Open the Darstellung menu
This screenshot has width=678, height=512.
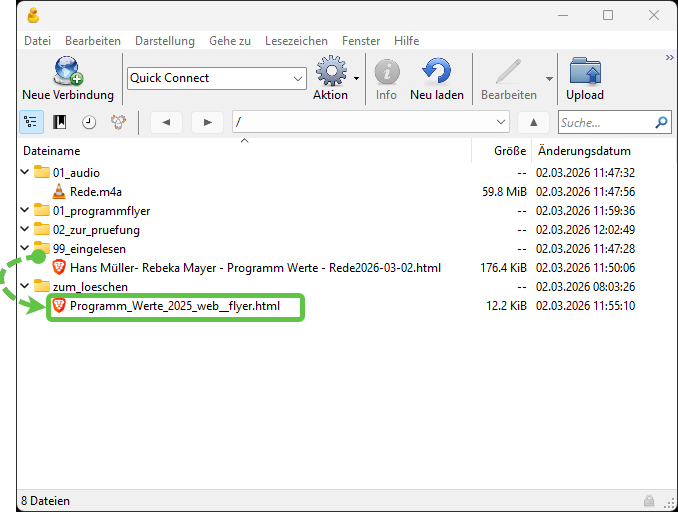pyautogui.click(x=165, y=41)
